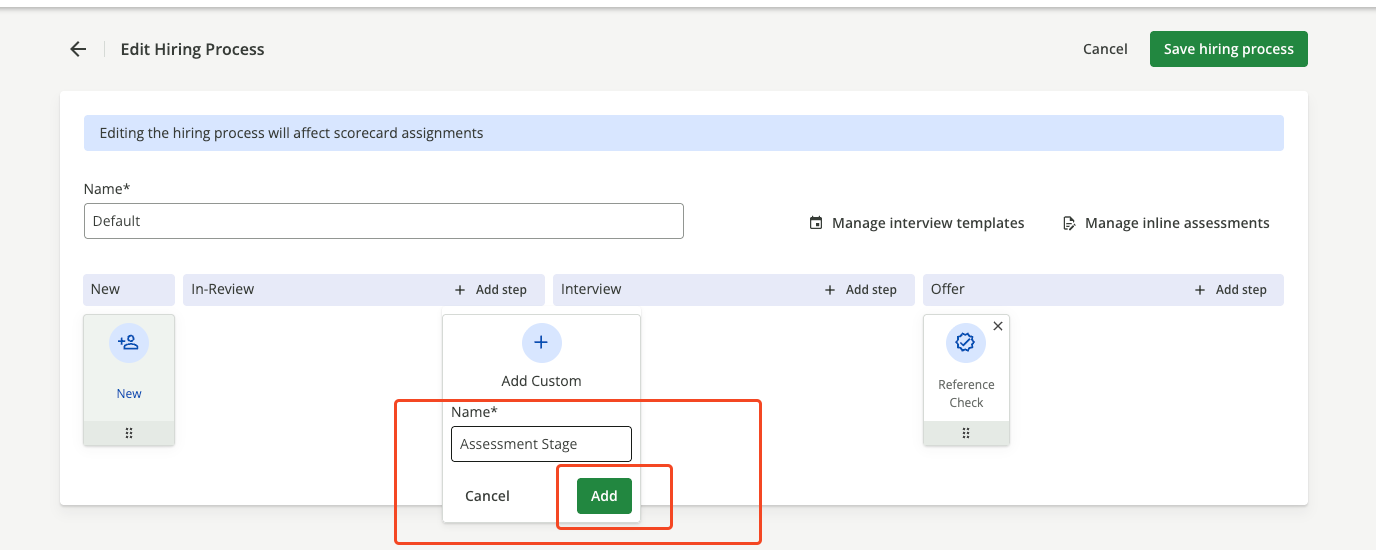This screenshot has height=550, width=1376.
Task: Add step to the In-Review stage
Action: [491, 290]
